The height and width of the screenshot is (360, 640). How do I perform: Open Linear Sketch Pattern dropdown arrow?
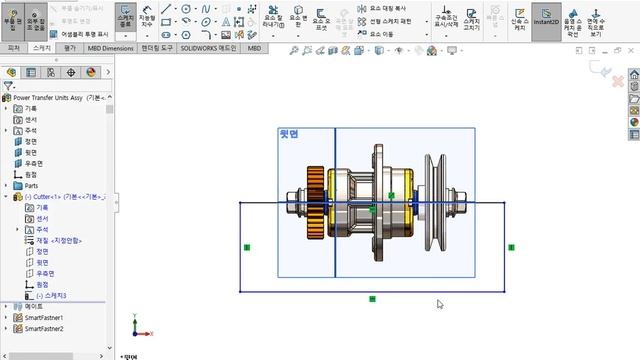427,21
